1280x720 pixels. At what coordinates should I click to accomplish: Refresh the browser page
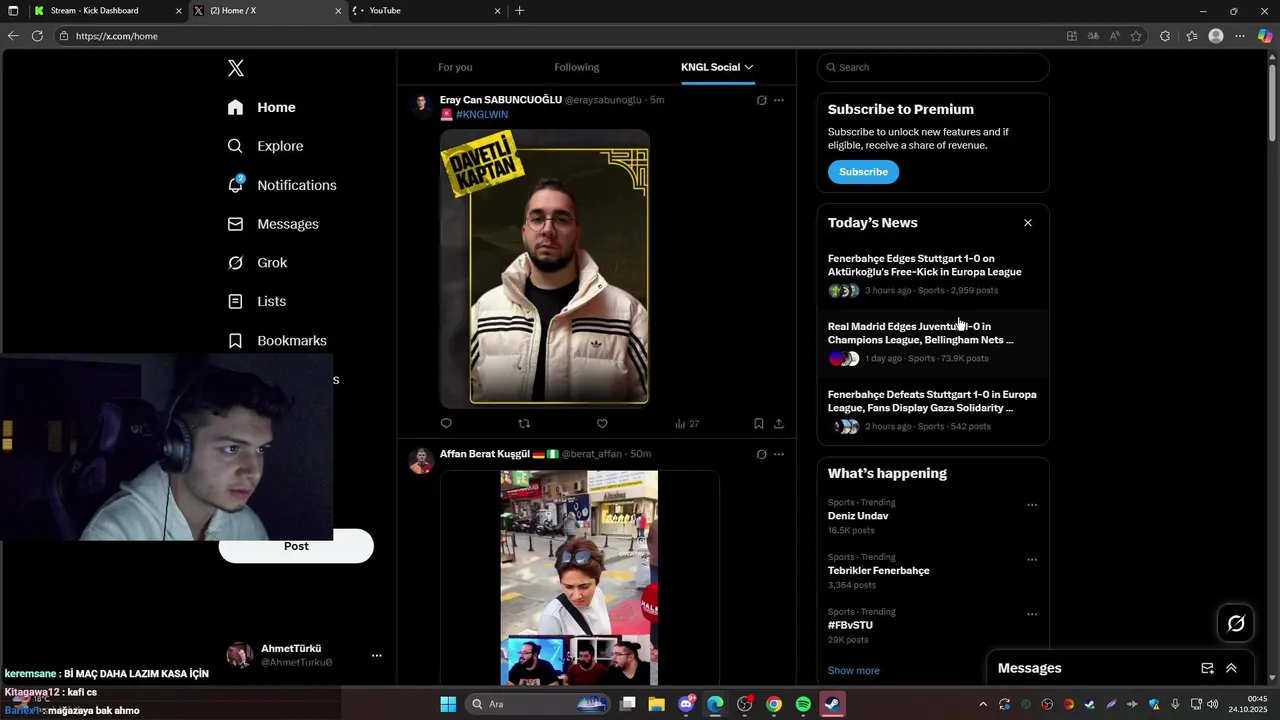(37, 36)
